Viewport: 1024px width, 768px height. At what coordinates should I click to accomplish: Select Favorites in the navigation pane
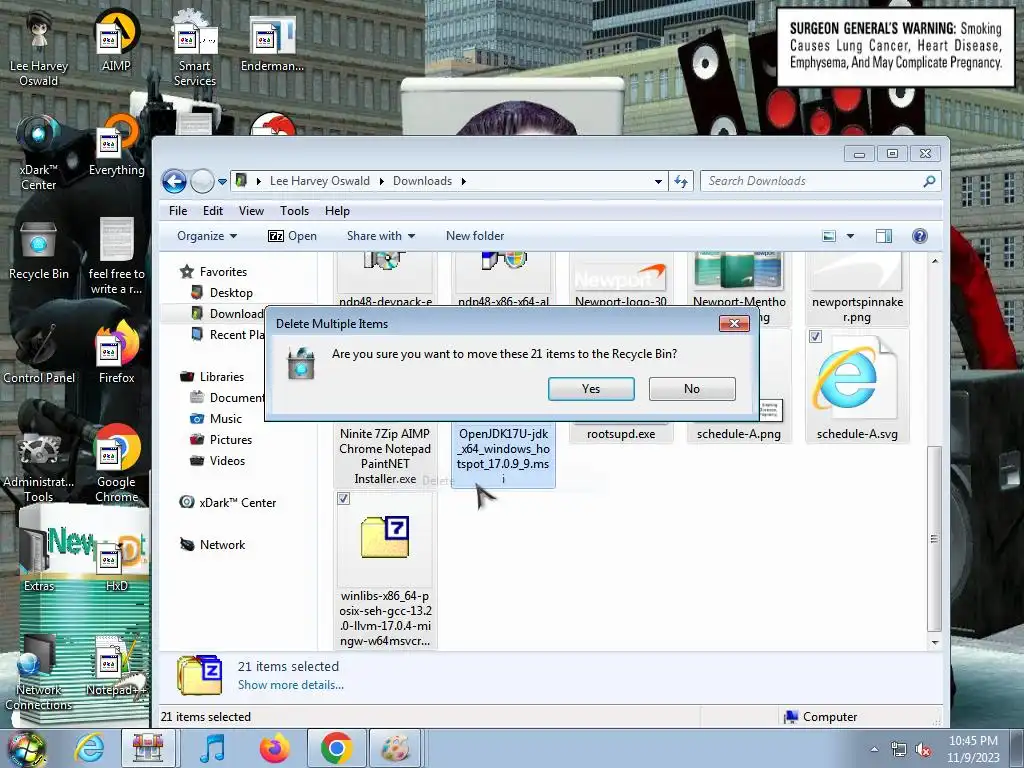[x=223, y=272]
